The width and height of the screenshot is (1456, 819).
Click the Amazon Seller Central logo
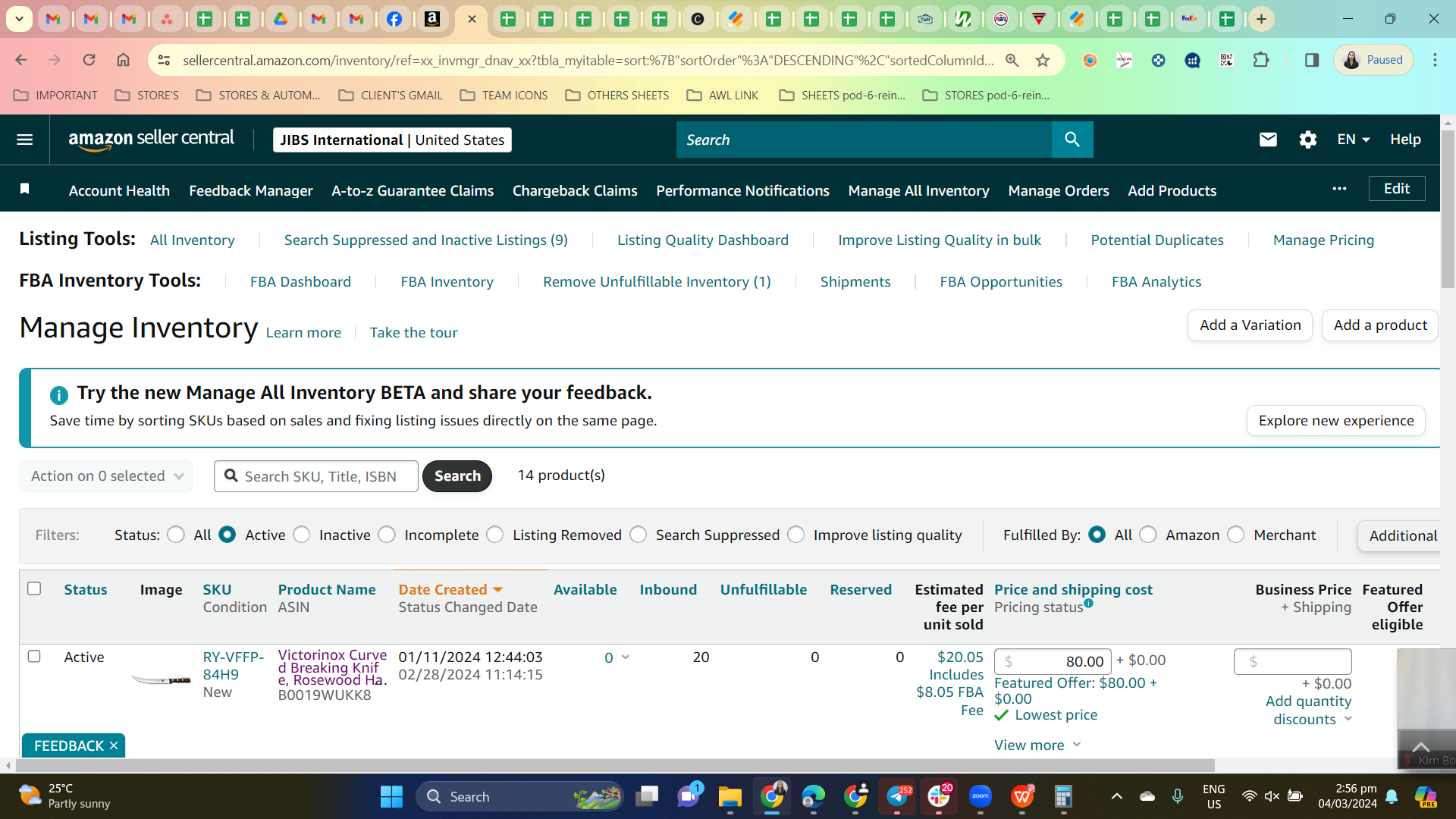151,140
